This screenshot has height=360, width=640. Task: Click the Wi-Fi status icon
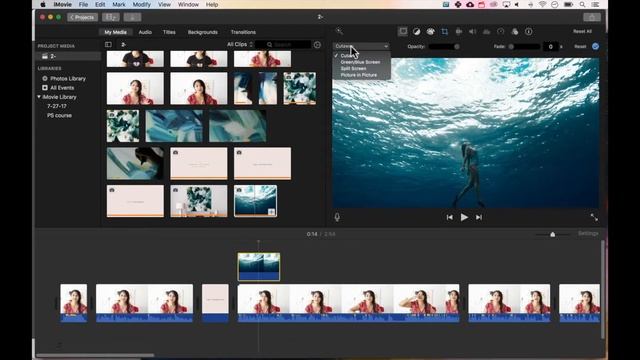coord(542,4)
